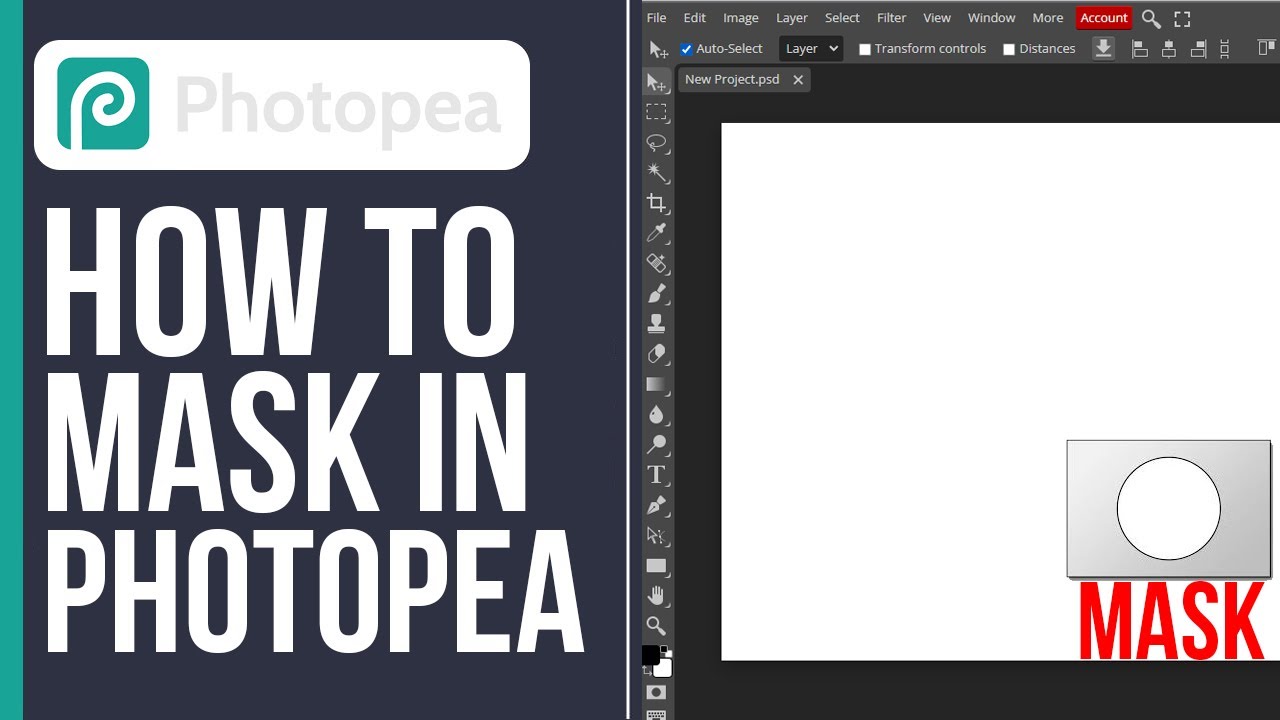Close the New Project.psd tab
Viewport: 1280px width, 720px height.
click(x=798, y=80)
